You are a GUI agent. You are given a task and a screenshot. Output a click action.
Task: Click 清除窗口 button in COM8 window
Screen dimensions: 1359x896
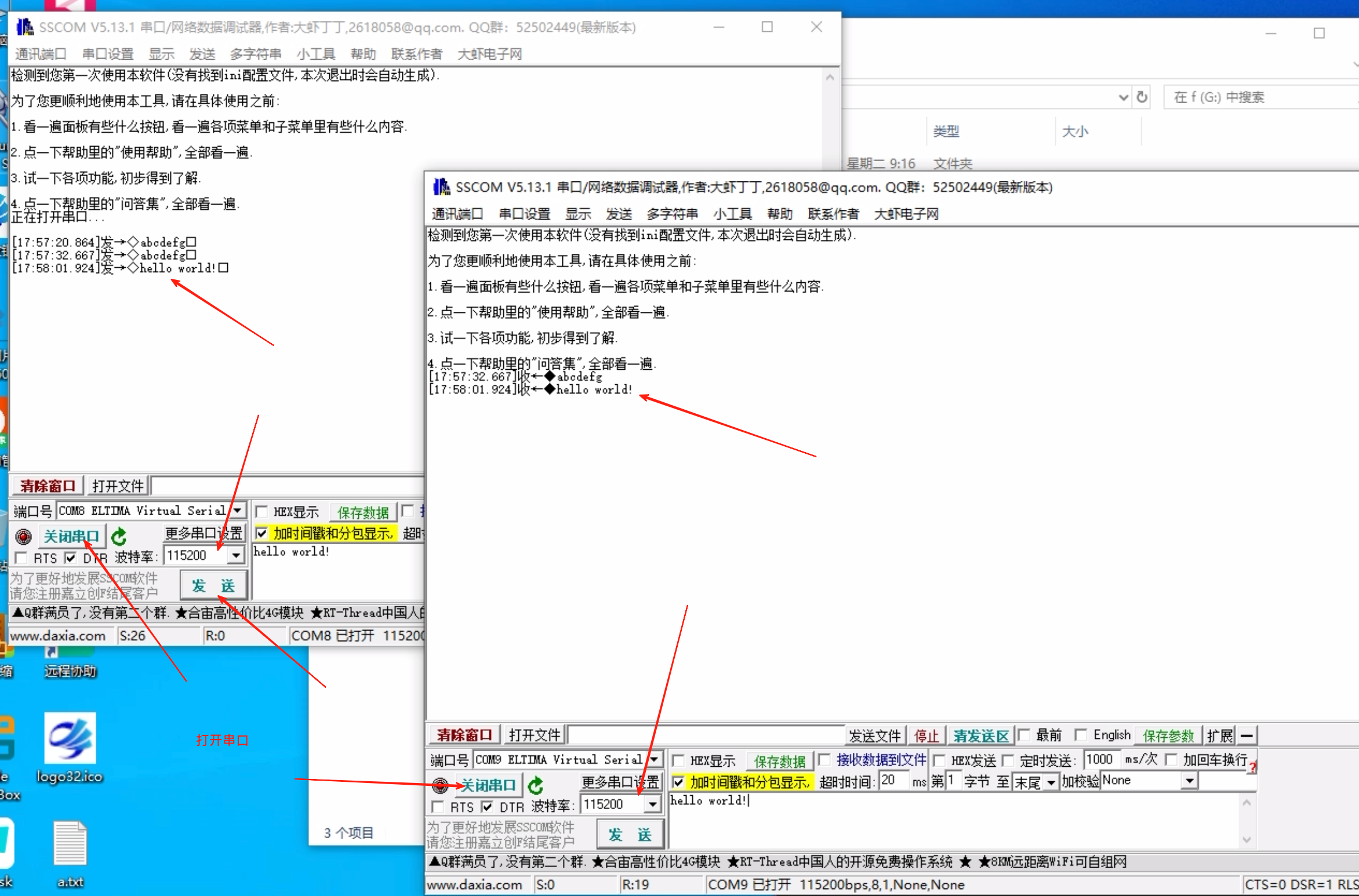pyautogui.click(x=48, y=486)
